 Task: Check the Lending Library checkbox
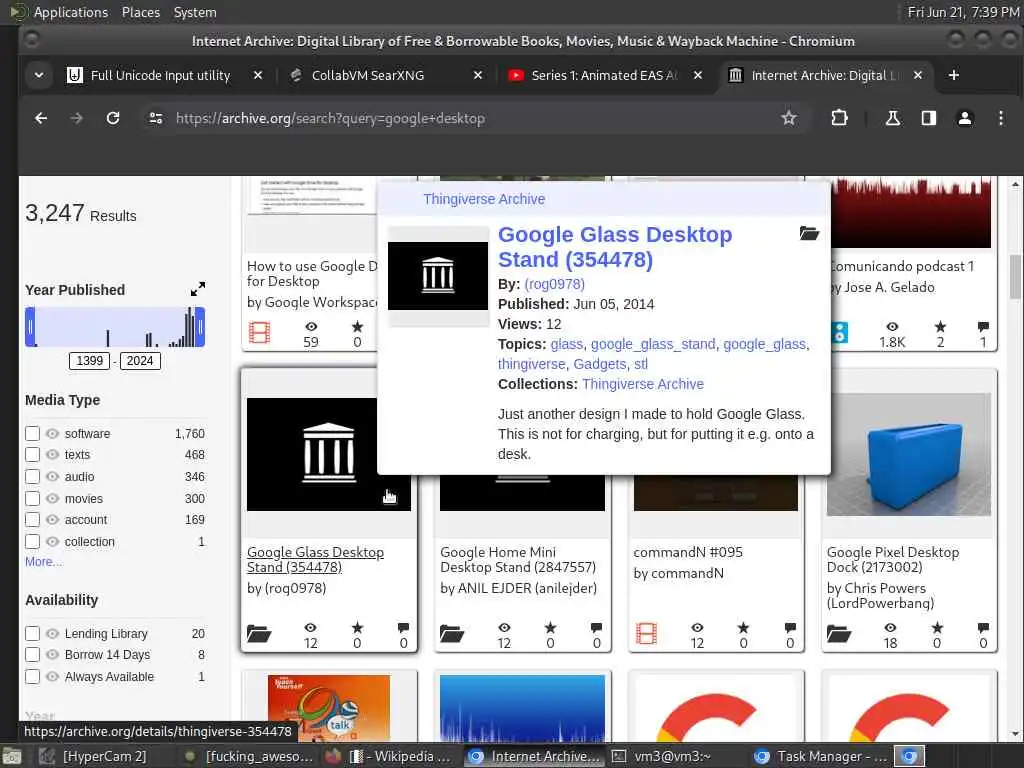[x=33, y=633]
